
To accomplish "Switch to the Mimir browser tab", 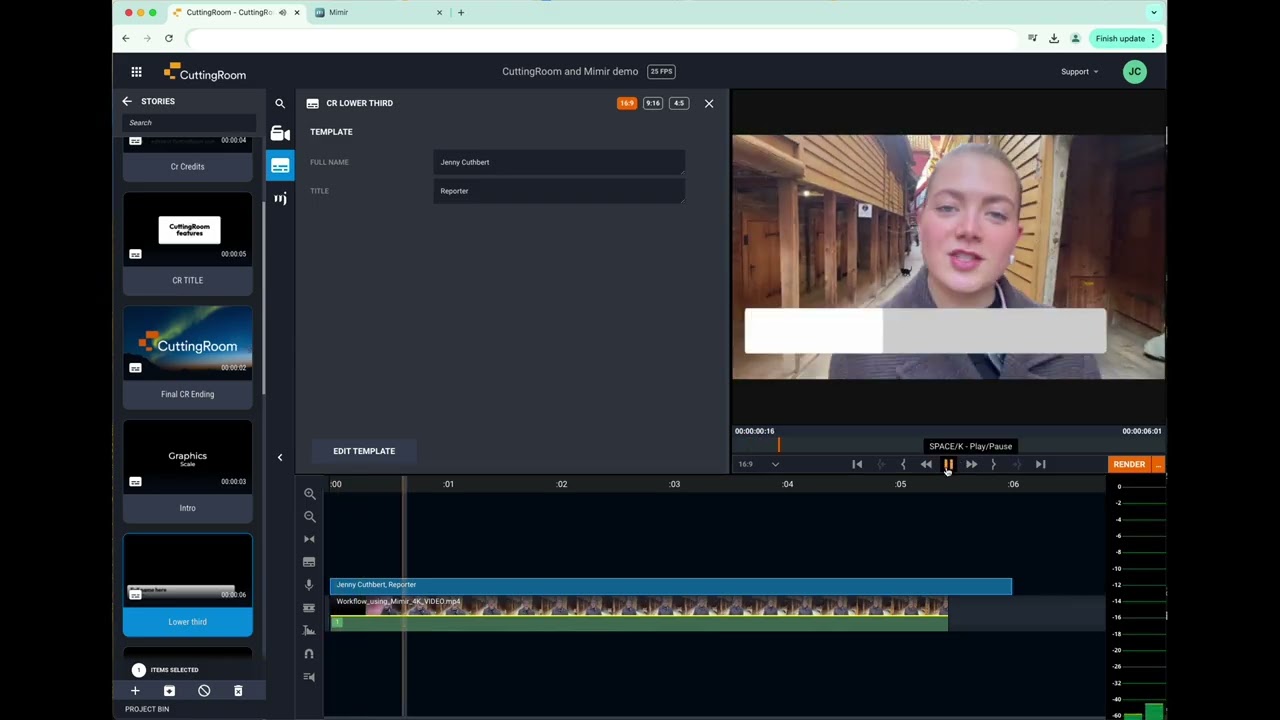I will click(x=380, y=13).
